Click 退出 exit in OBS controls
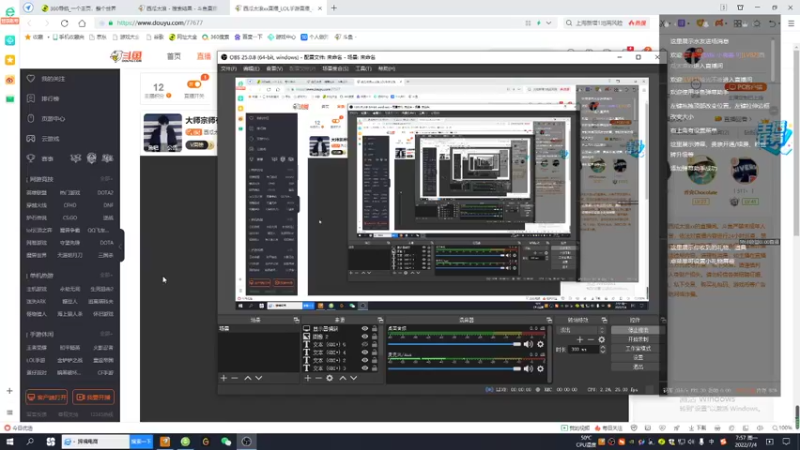Screen dimensions: 800x450 [x=638, y=367]
